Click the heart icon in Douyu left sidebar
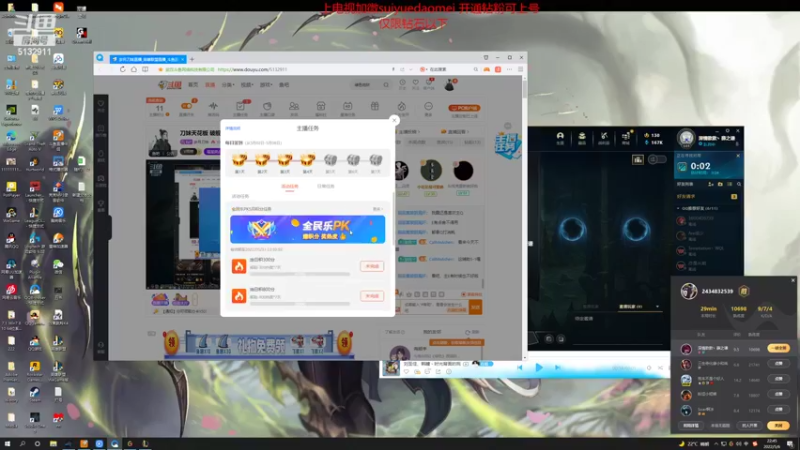This screenshot has width=800, height=450. (101, 104)
